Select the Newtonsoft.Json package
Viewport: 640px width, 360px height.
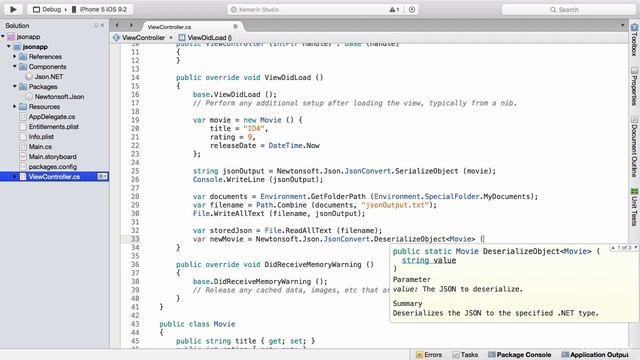59,96
